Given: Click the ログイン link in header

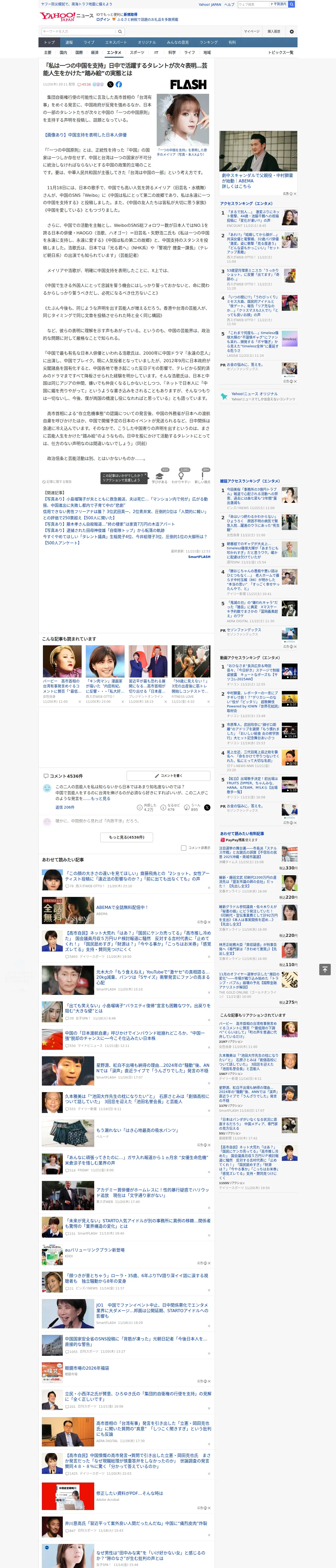Looking at the screenshot, I should coord(103,20).
